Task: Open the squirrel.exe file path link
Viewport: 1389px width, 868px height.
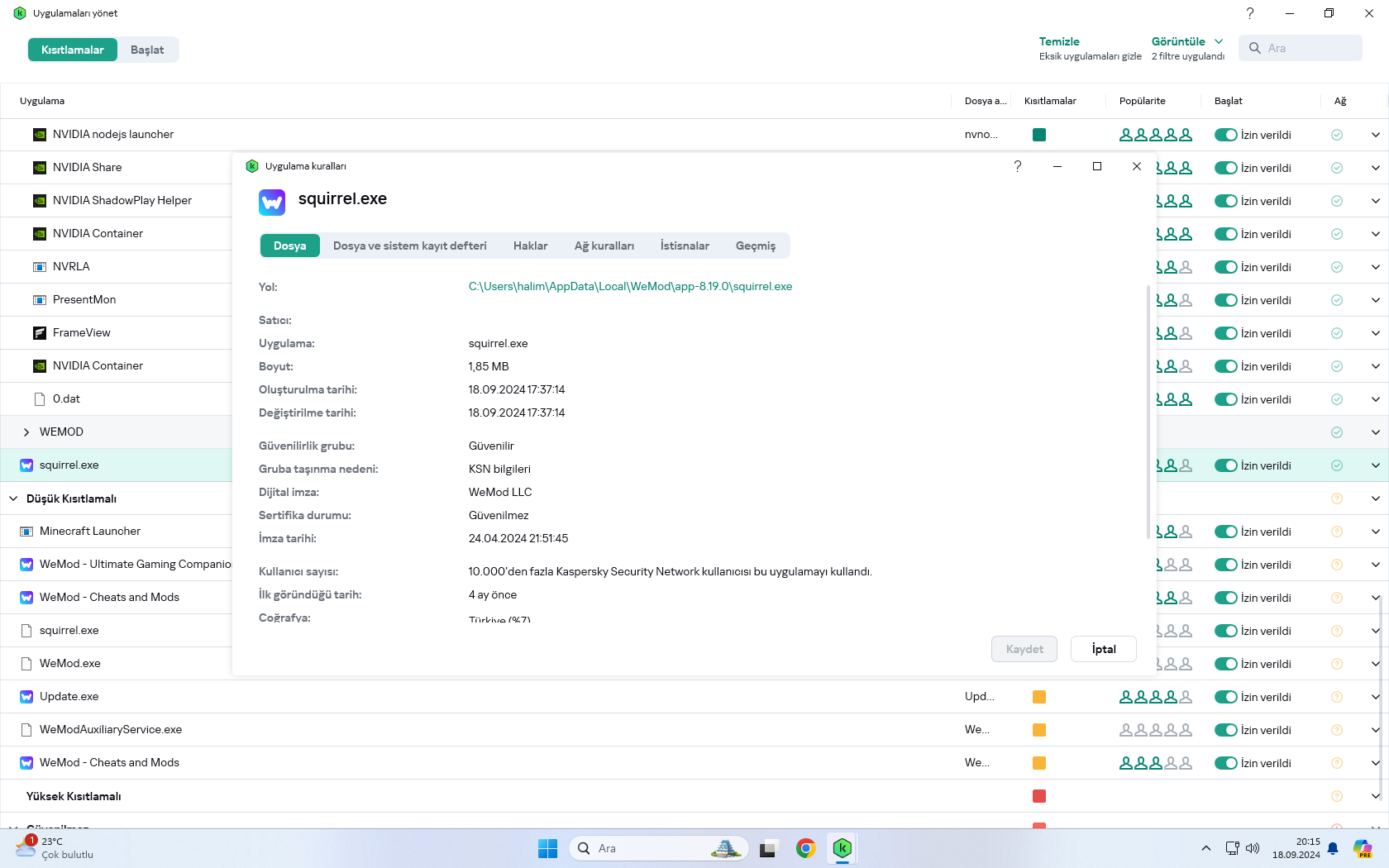Action: (x=630, y=286)
